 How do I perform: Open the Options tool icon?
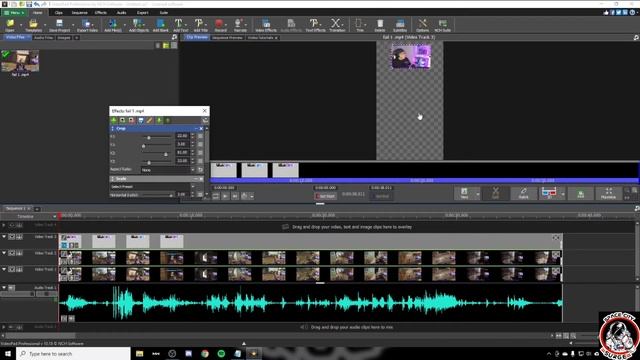[422, 25]
